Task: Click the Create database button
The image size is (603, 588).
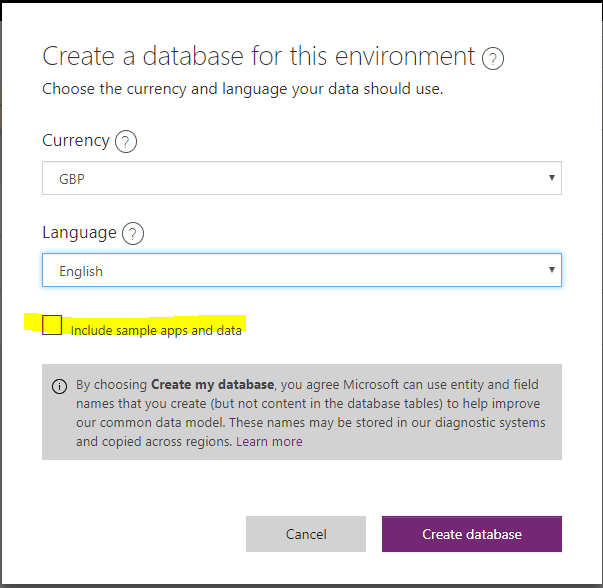Action: (471, 534)
